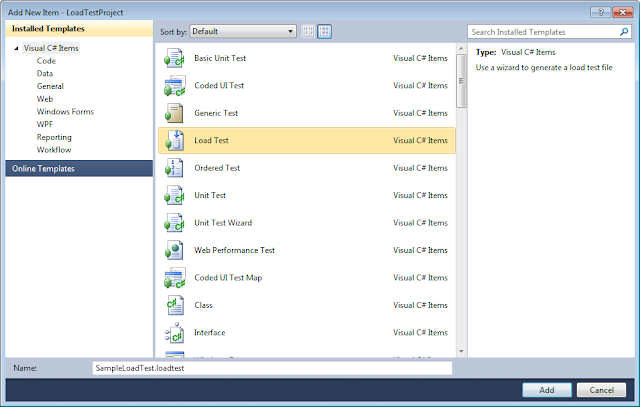
Task: Choose the Interface template icon
Action: 175,333
